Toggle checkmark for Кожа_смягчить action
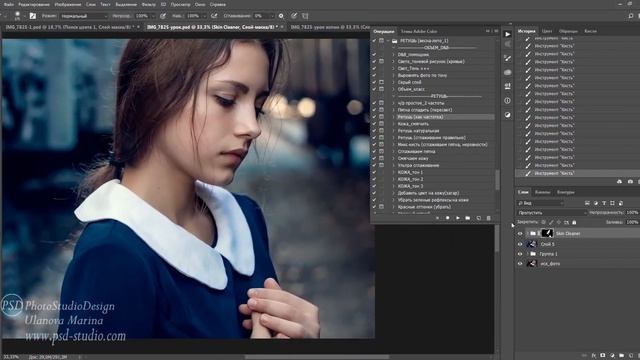 [x=374, y=124]
